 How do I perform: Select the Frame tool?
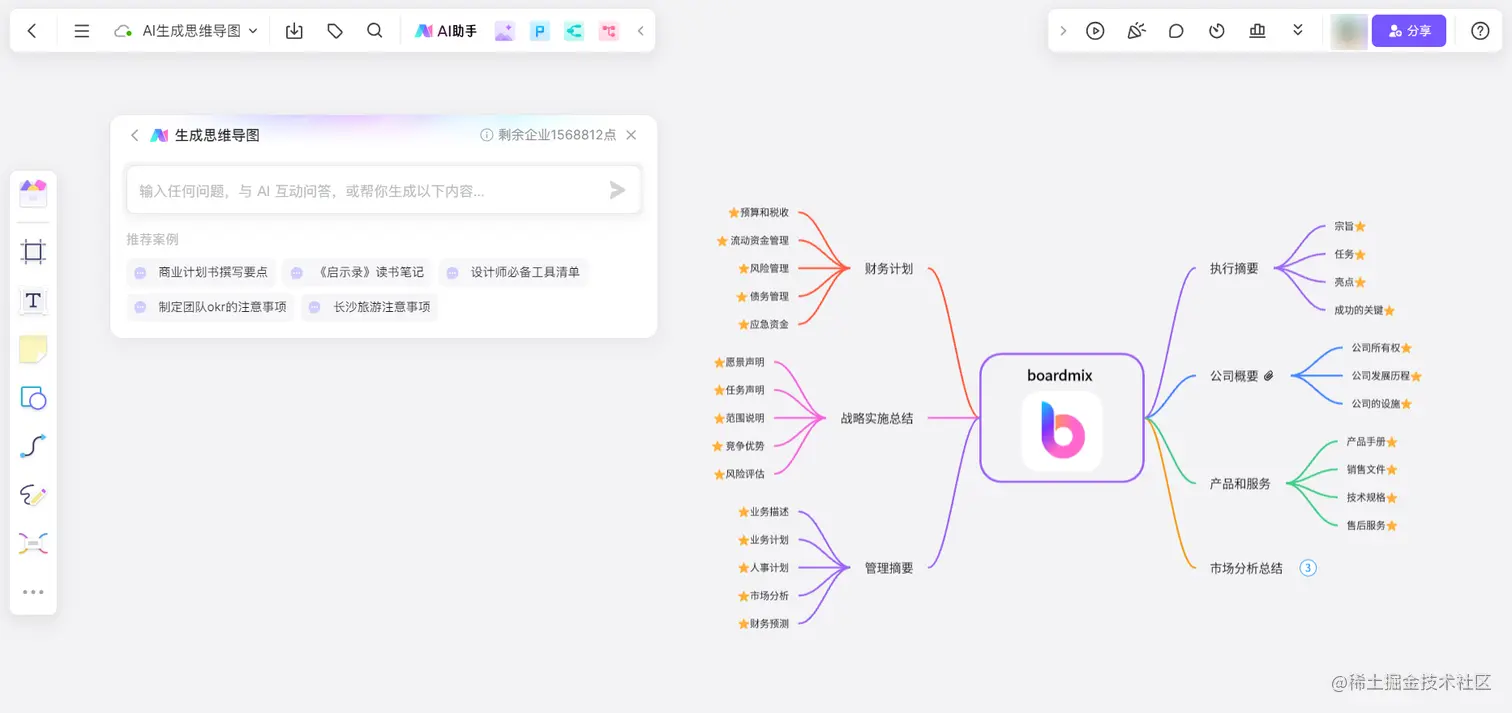(x=33, y=252)
